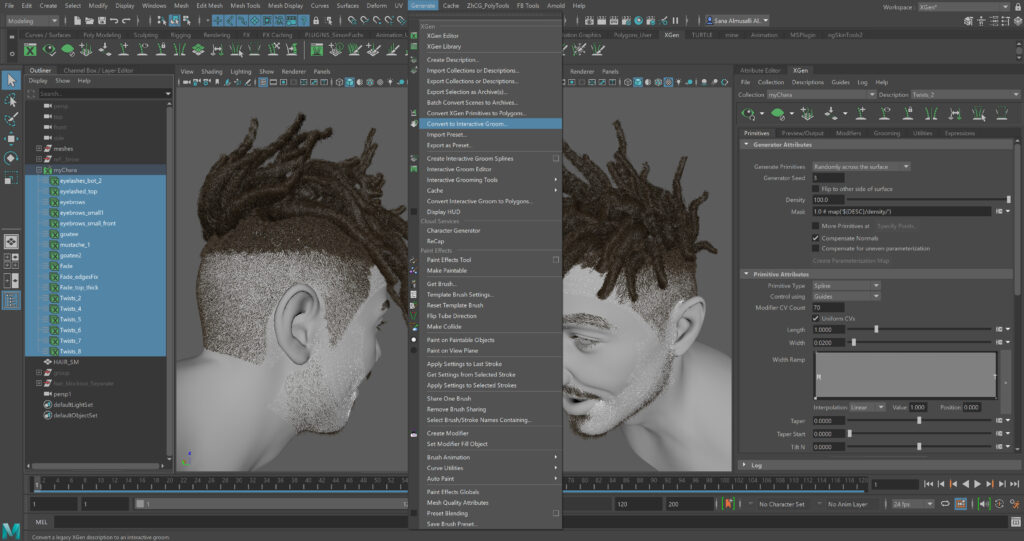Screen dimensions: 1024x541
Task: Select the Select tool in toolbox
Action: pos(11,80)
